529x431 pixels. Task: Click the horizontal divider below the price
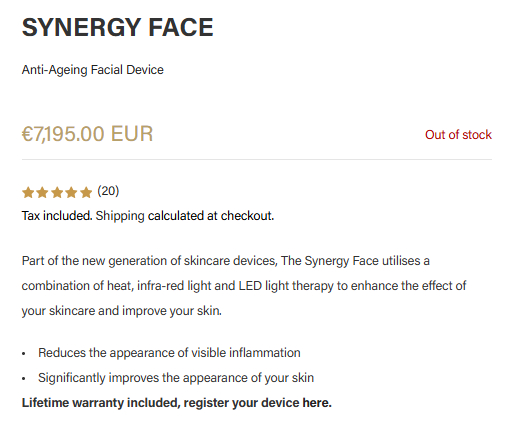click(257, 159)
